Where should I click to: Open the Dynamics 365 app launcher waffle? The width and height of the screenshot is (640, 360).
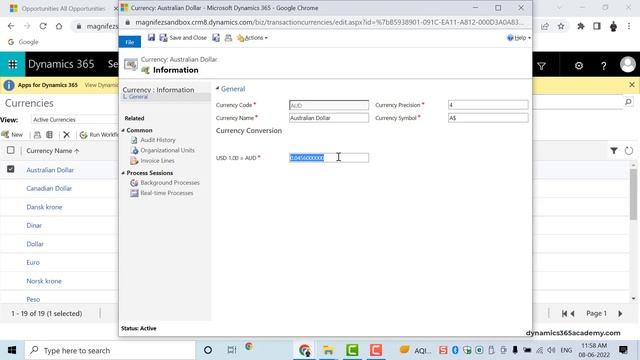12,64
